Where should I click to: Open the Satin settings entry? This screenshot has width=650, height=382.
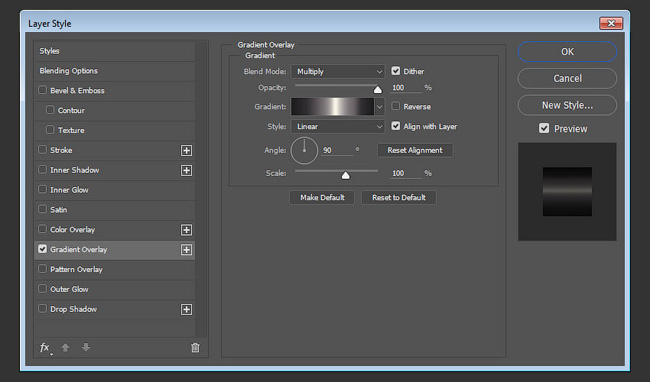(58, 210)
